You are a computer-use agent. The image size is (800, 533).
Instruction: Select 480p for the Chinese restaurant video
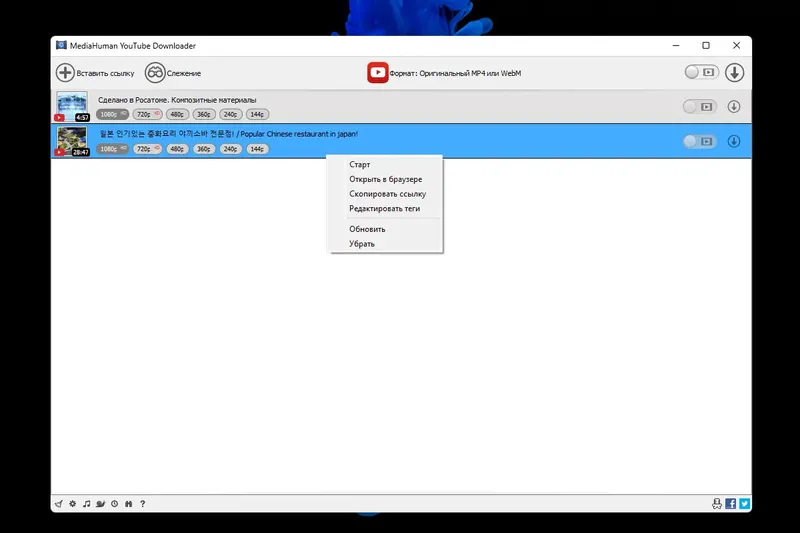(177, 149)
